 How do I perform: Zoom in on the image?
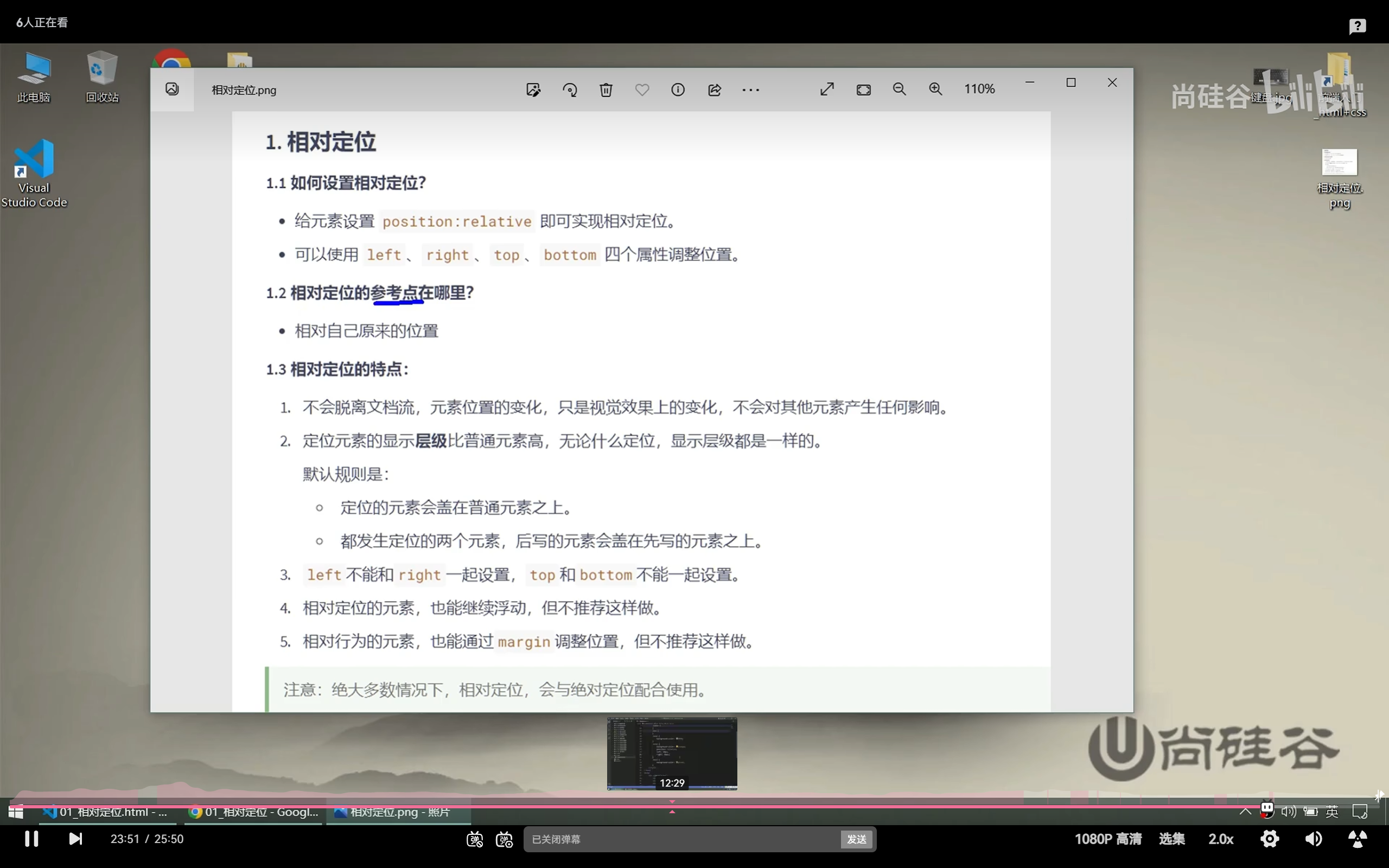(x=935, y=89)
